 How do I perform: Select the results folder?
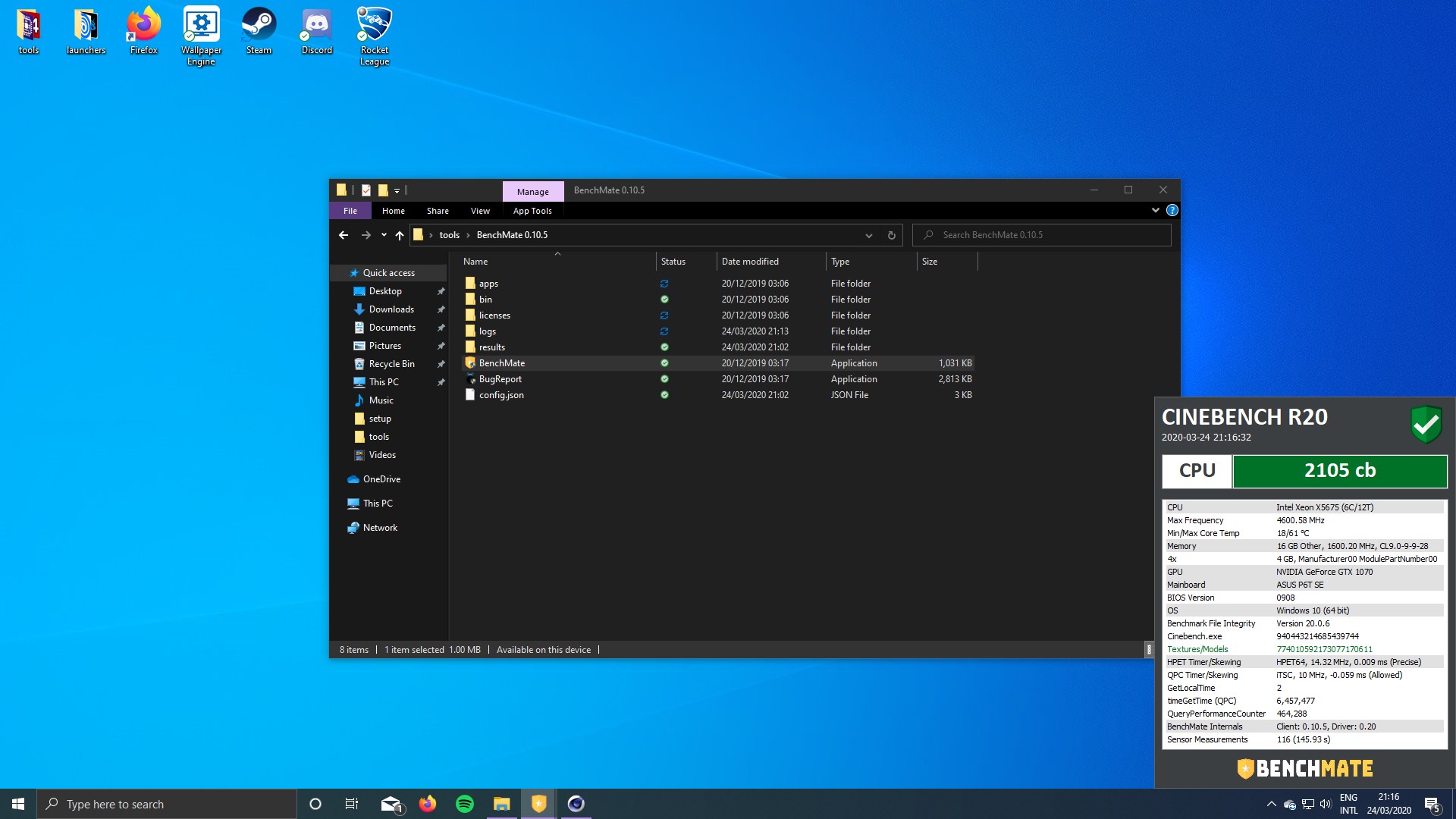pos(718,347)
